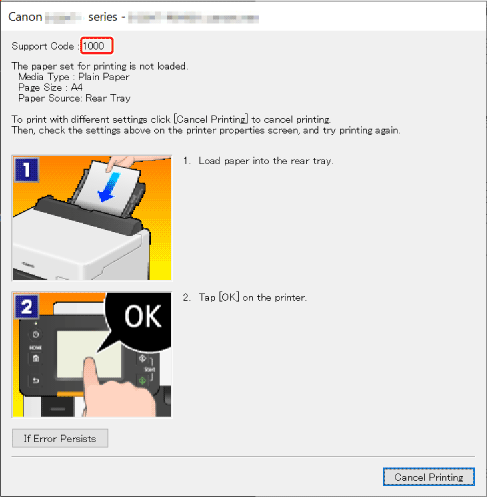This screenshot has width=487, height=497.
Task: Click the upper Start diamond icon
Action: [x=142, y=359]
